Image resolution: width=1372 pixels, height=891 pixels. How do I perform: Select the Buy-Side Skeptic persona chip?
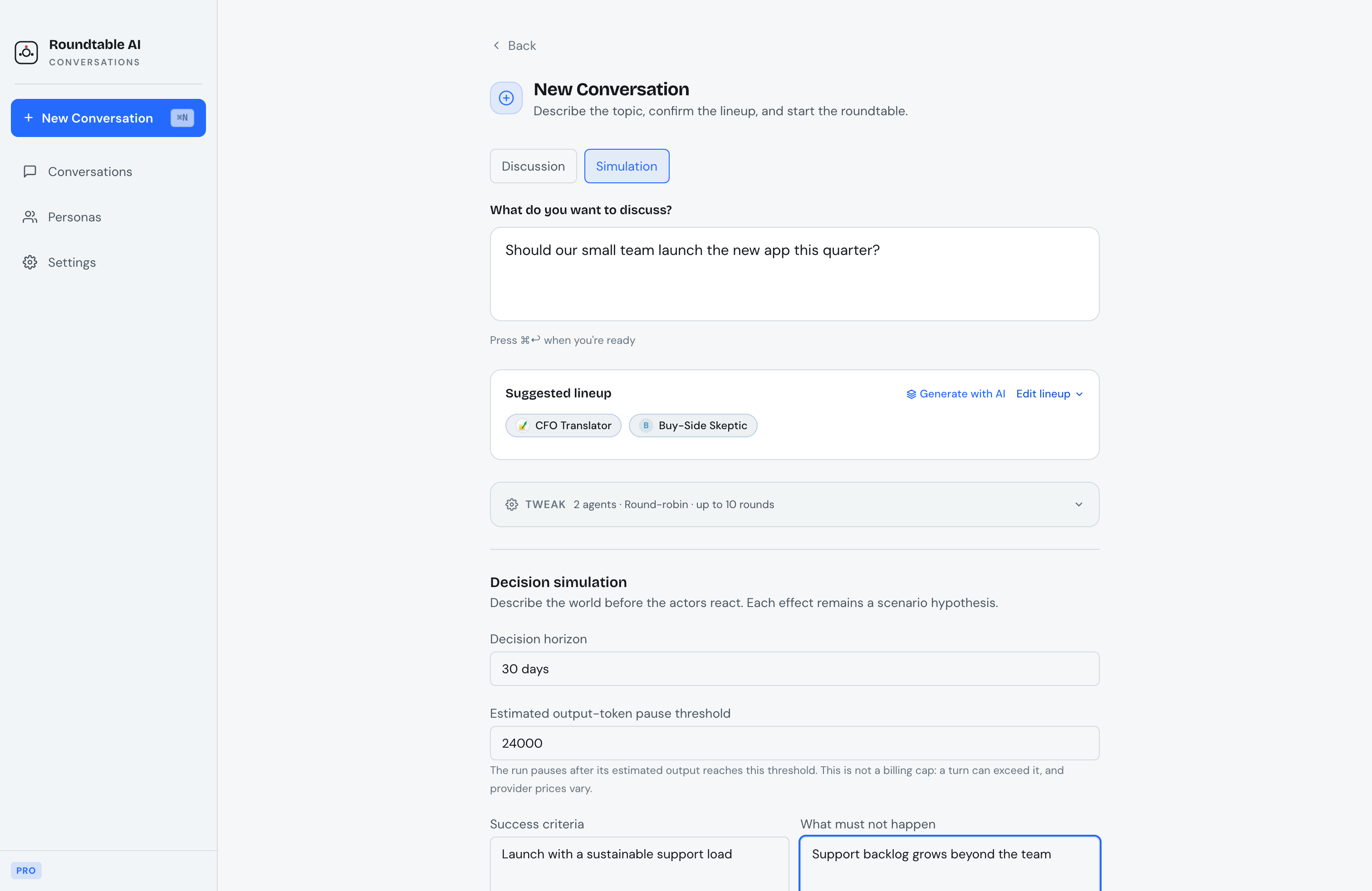[x=693, y=426]
